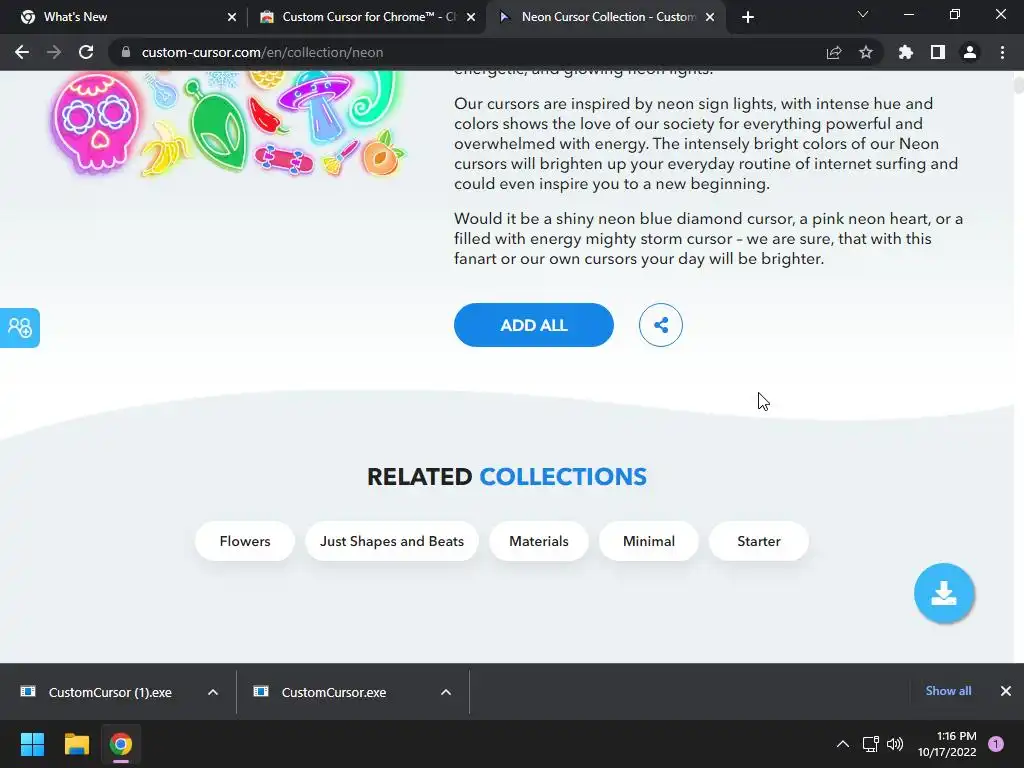Click the floating blue download button

click(944, 593)
